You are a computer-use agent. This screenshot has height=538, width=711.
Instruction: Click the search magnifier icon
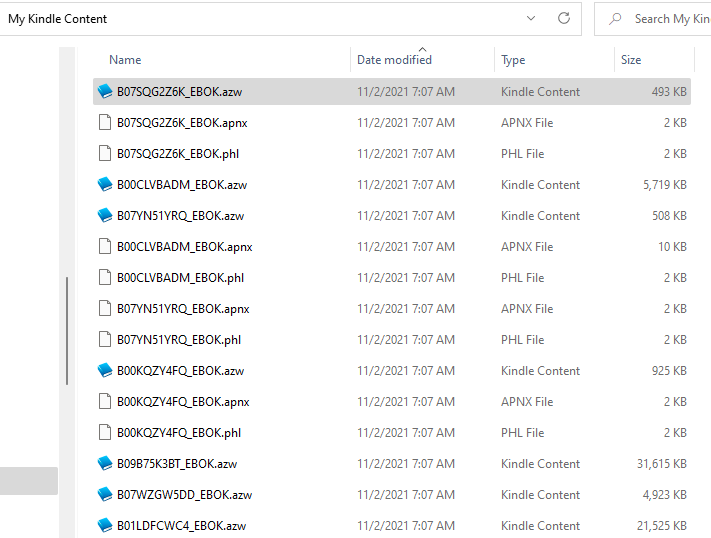click(x=615, y=19)
